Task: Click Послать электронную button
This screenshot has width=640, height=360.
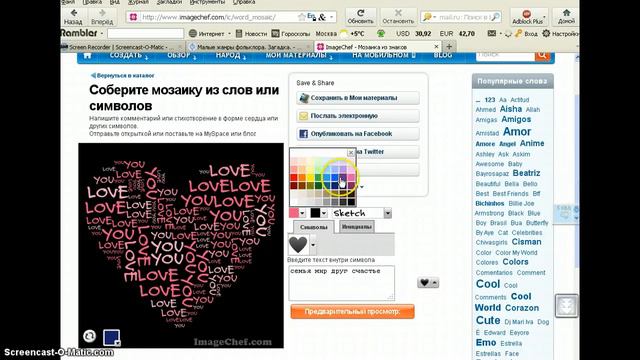Action: click(358, 116)
